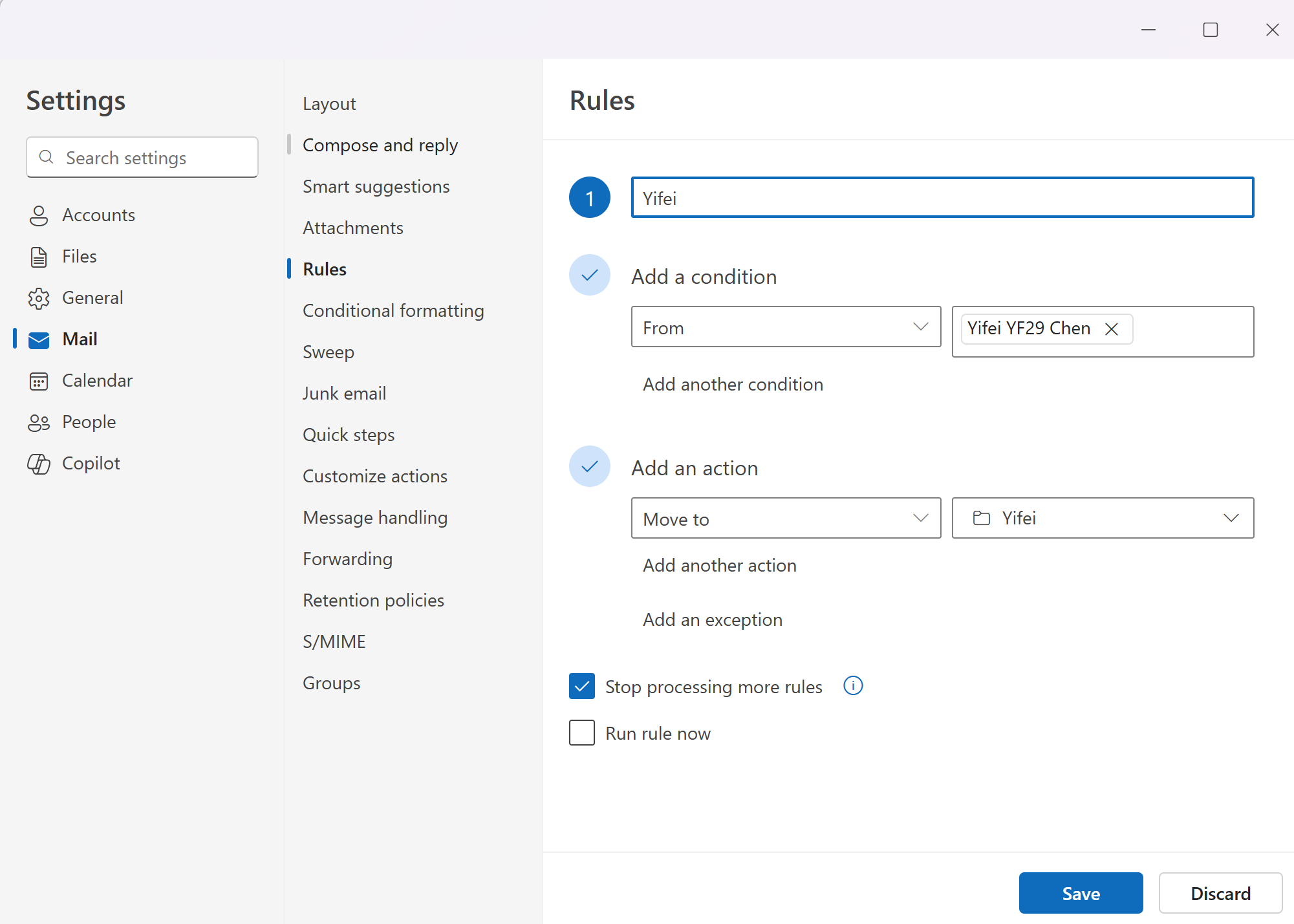Select the Mail settings icon
The width and height of the screenshot is (1294, 924).
[39, 339]
